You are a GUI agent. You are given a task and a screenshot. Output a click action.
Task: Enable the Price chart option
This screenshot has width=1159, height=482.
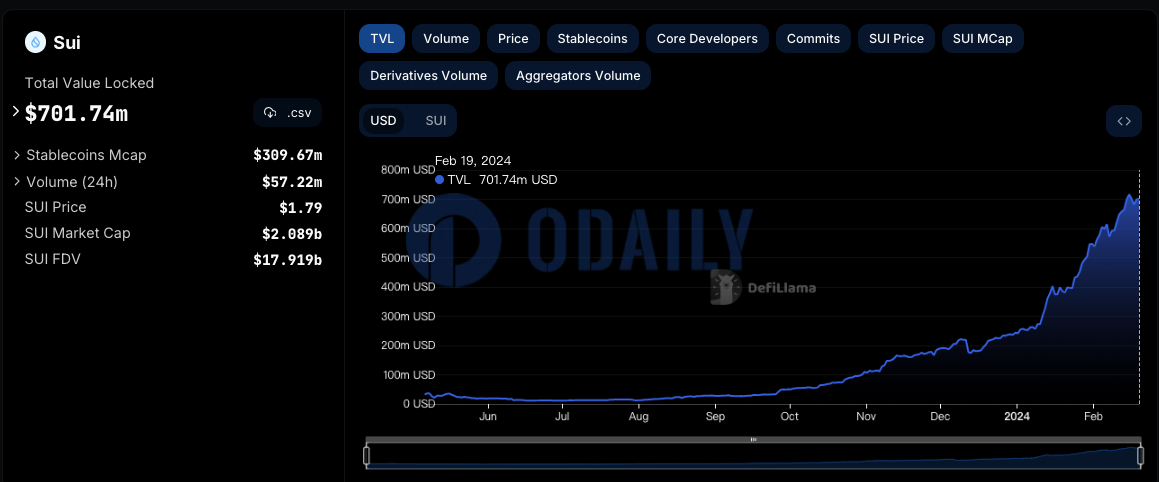click(513, 38)
